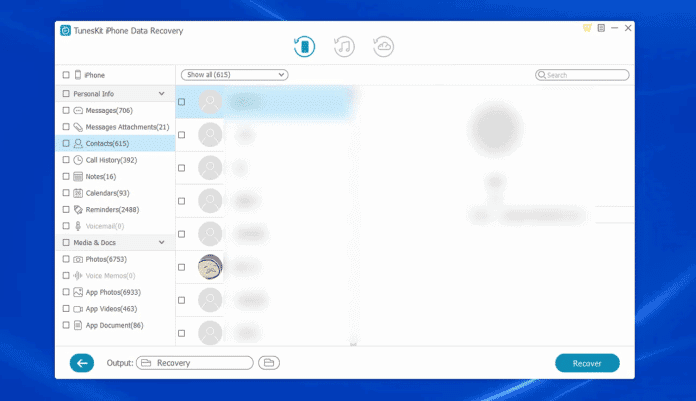Open the menu icon beside the cart
Viewport: 696px width, 401px height.
point(601,28)
